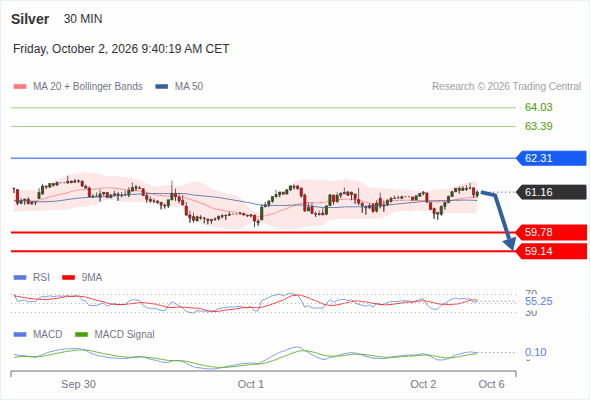
Task: Click the date 'Friday, October 2, 2026 9:40:19 AM CET'
Action: [x=121, y=49]
